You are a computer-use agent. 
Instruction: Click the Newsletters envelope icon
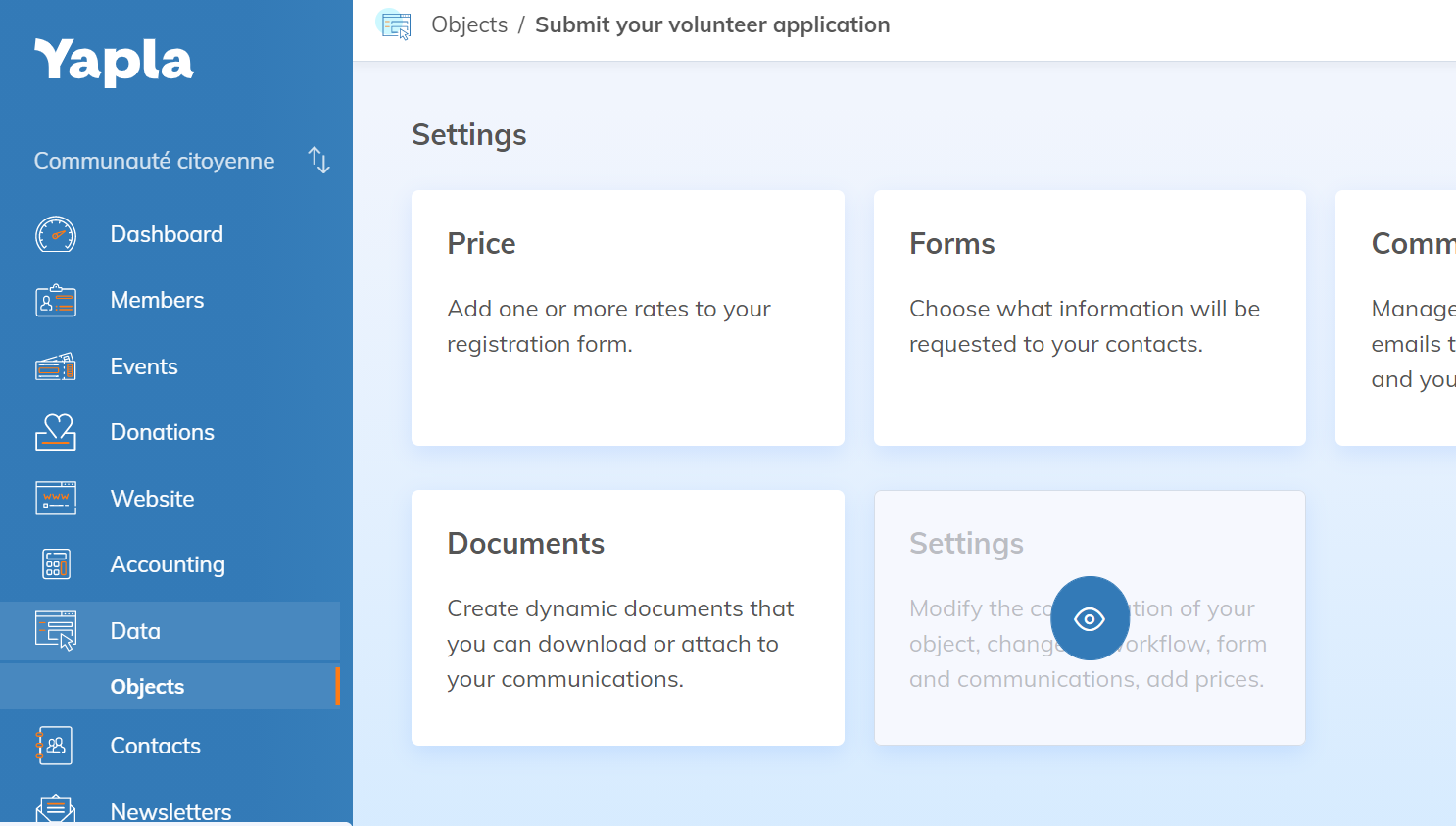(x=56, y=809)
